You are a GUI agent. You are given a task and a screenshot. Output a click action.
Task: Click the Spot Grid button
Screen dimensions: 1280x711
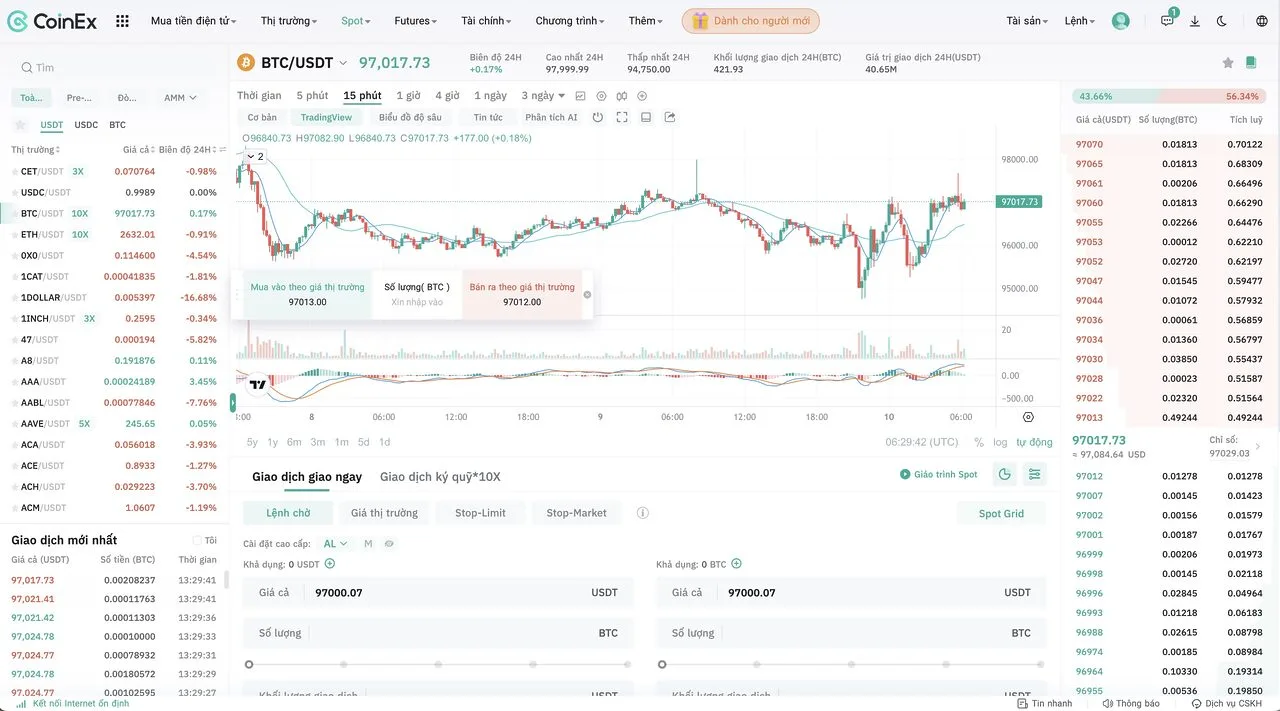(x=1001, y=513)
